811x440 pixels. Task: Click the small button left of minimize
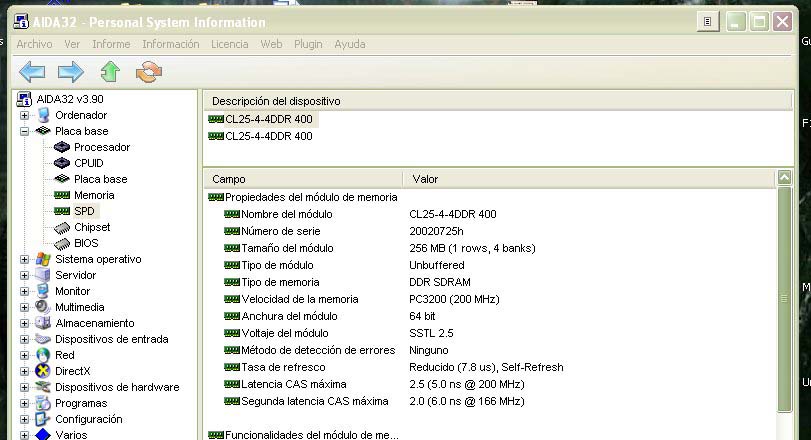tap(708, 22)
